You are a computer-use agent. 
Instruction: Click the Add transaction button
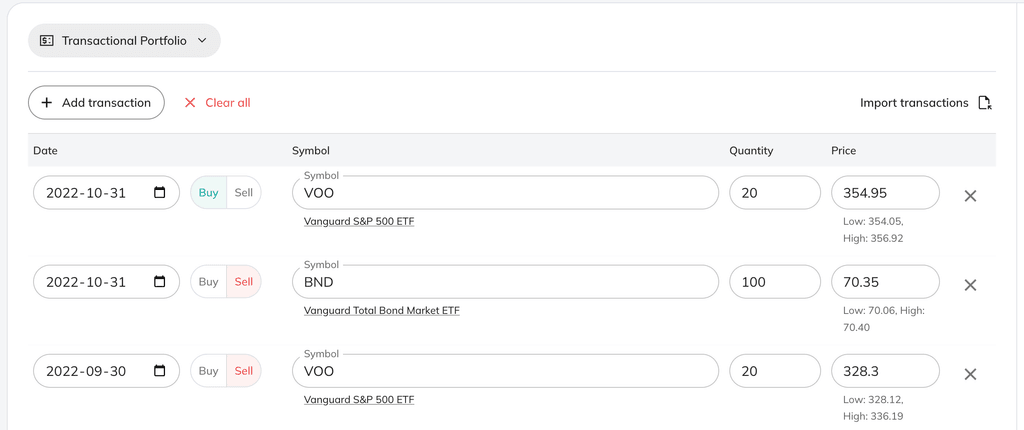(x=96, y=103)
